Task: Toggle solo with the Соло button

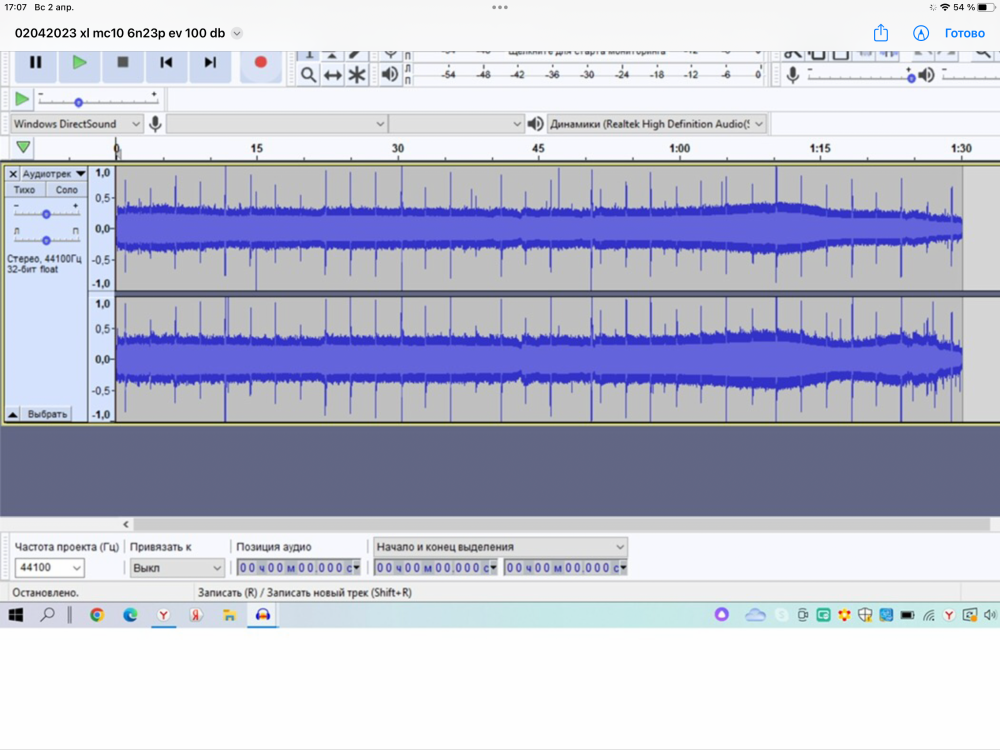Action: coord(66,190)
